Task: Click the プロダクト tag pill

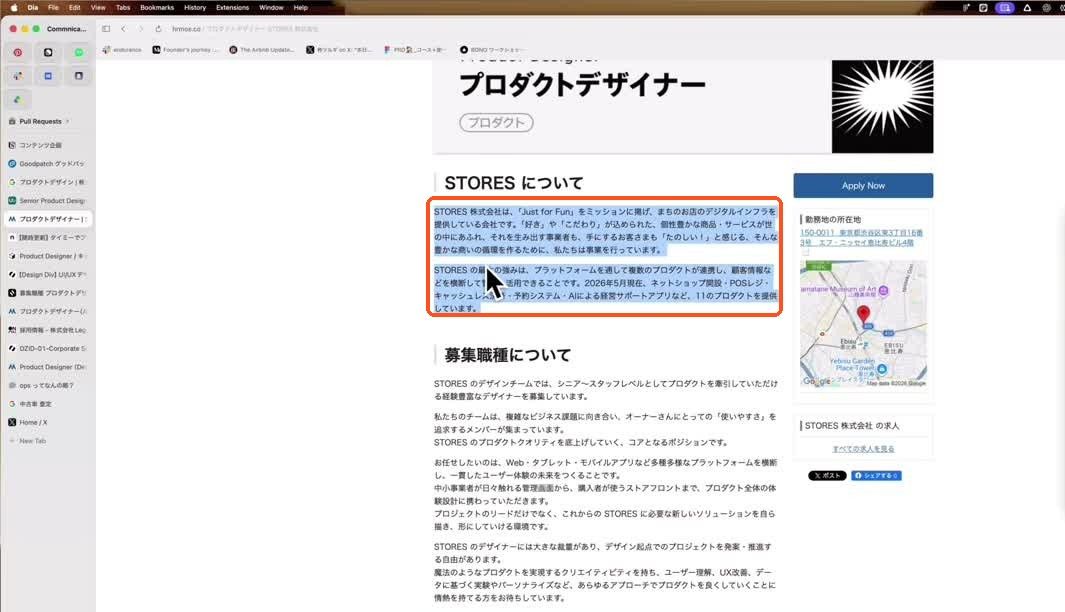Action: click(x=497, y=122)
